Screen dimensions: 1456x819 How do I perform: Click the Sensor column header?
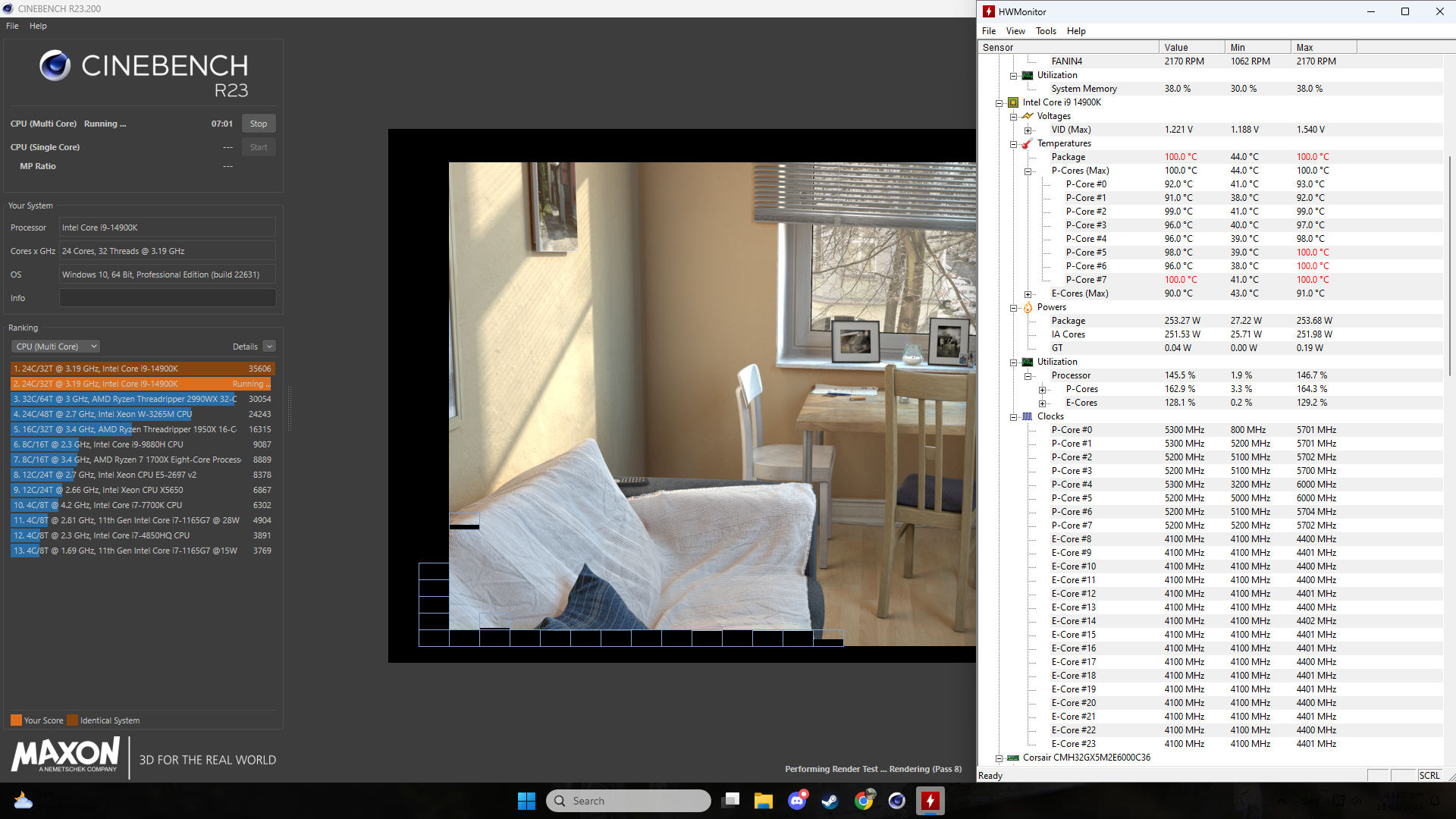click(x=1068, y=47)
